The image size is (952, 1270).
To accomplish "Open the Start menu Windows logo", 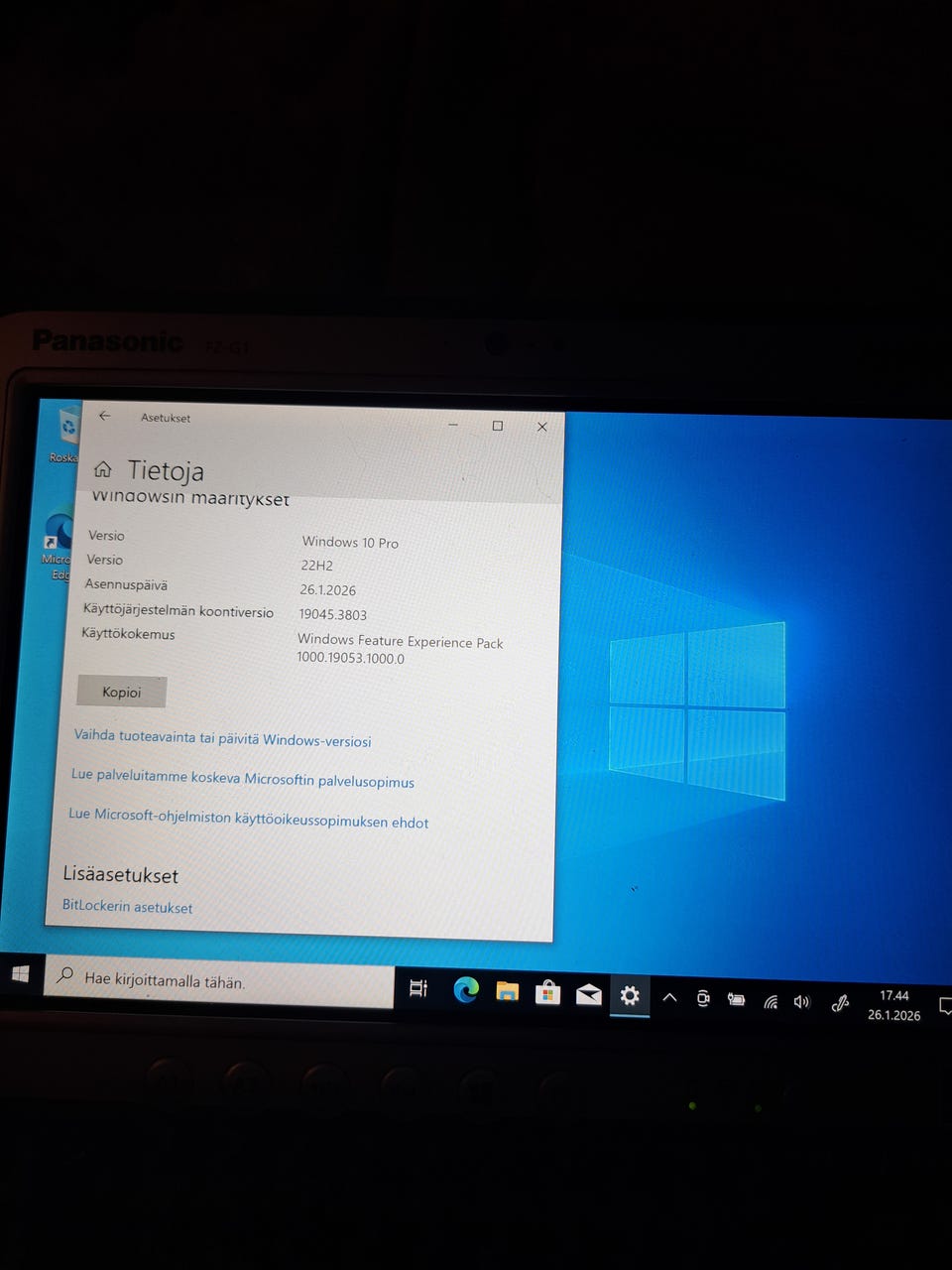I will (20, 974).
